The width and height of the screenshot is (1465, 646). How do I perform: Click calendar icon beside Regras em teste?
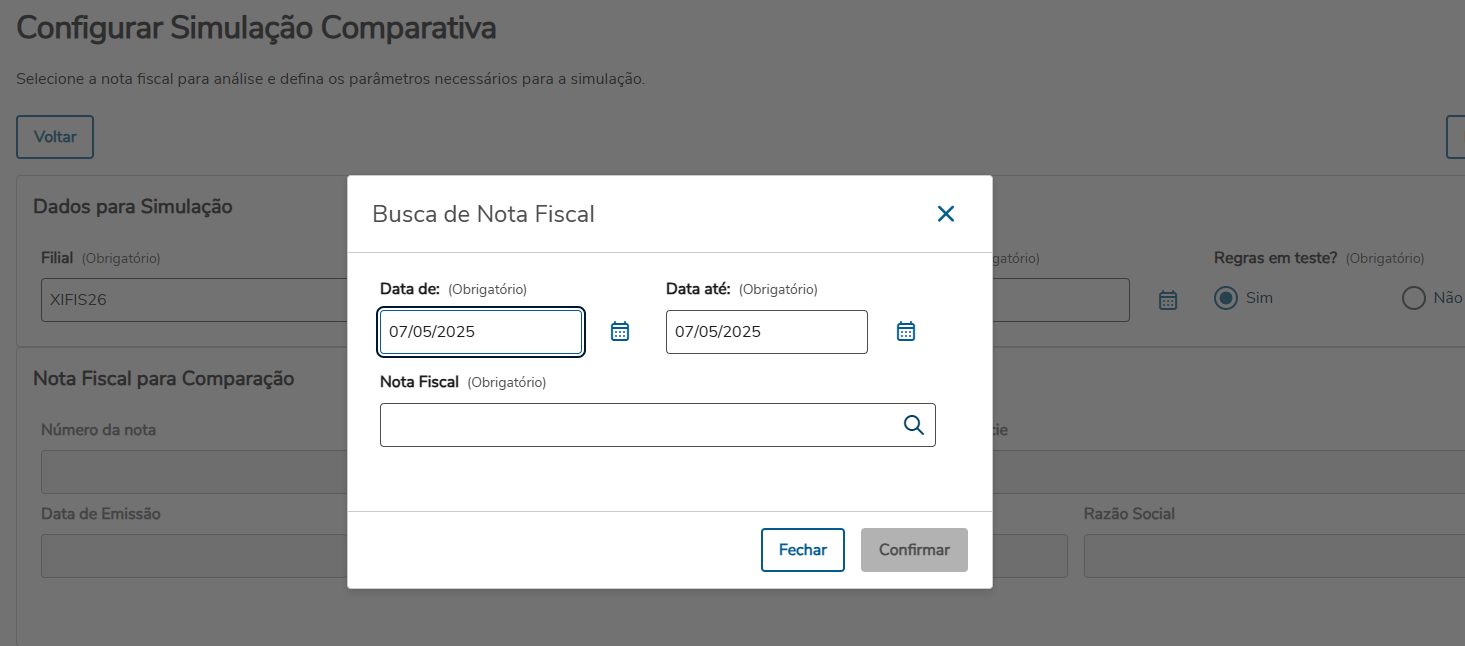pyautogui.click(x=1168, y=300)
